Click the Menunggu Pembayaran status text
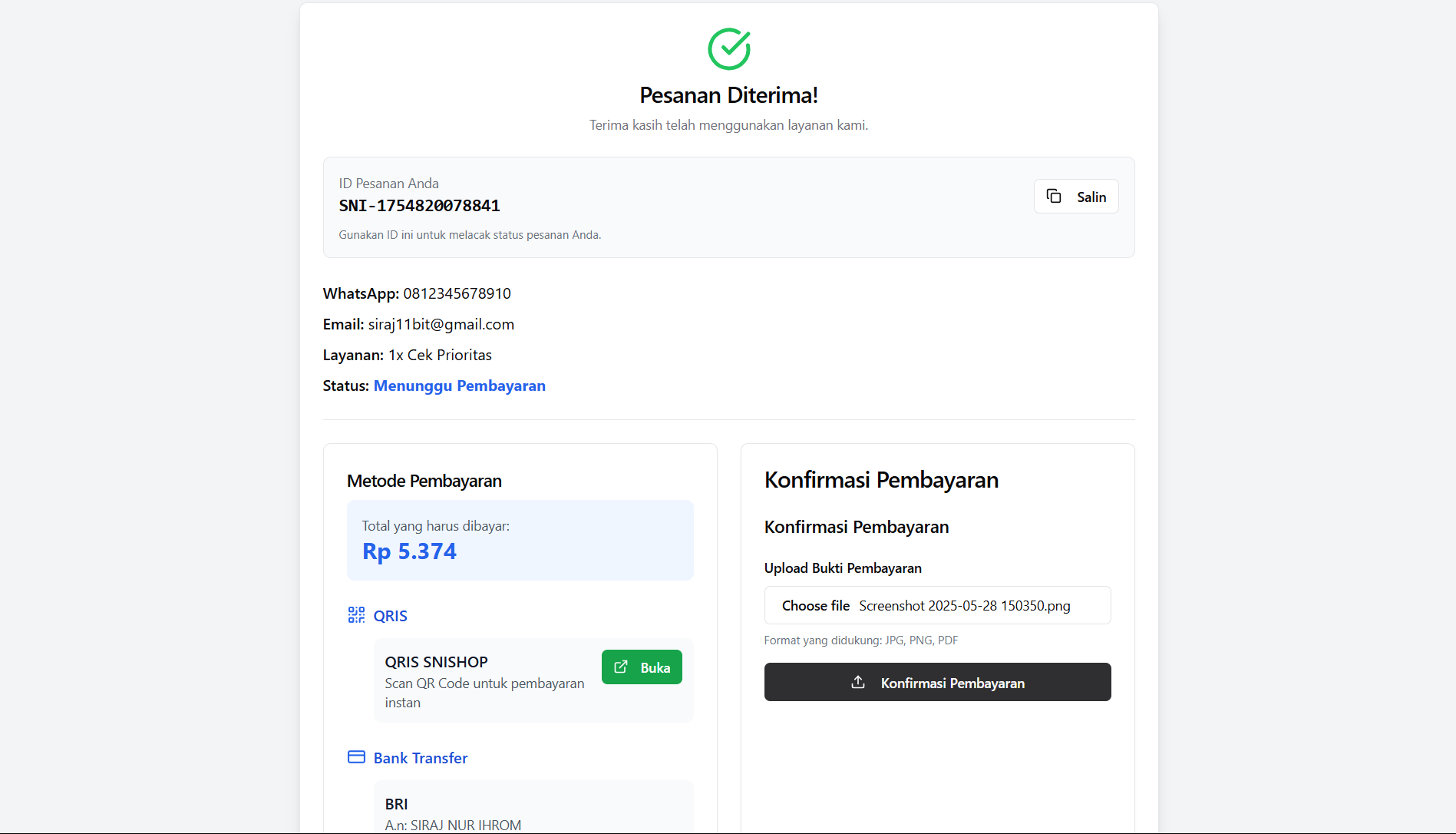The height and width of the screenshot is (834, 1456). tap(459, 386)
